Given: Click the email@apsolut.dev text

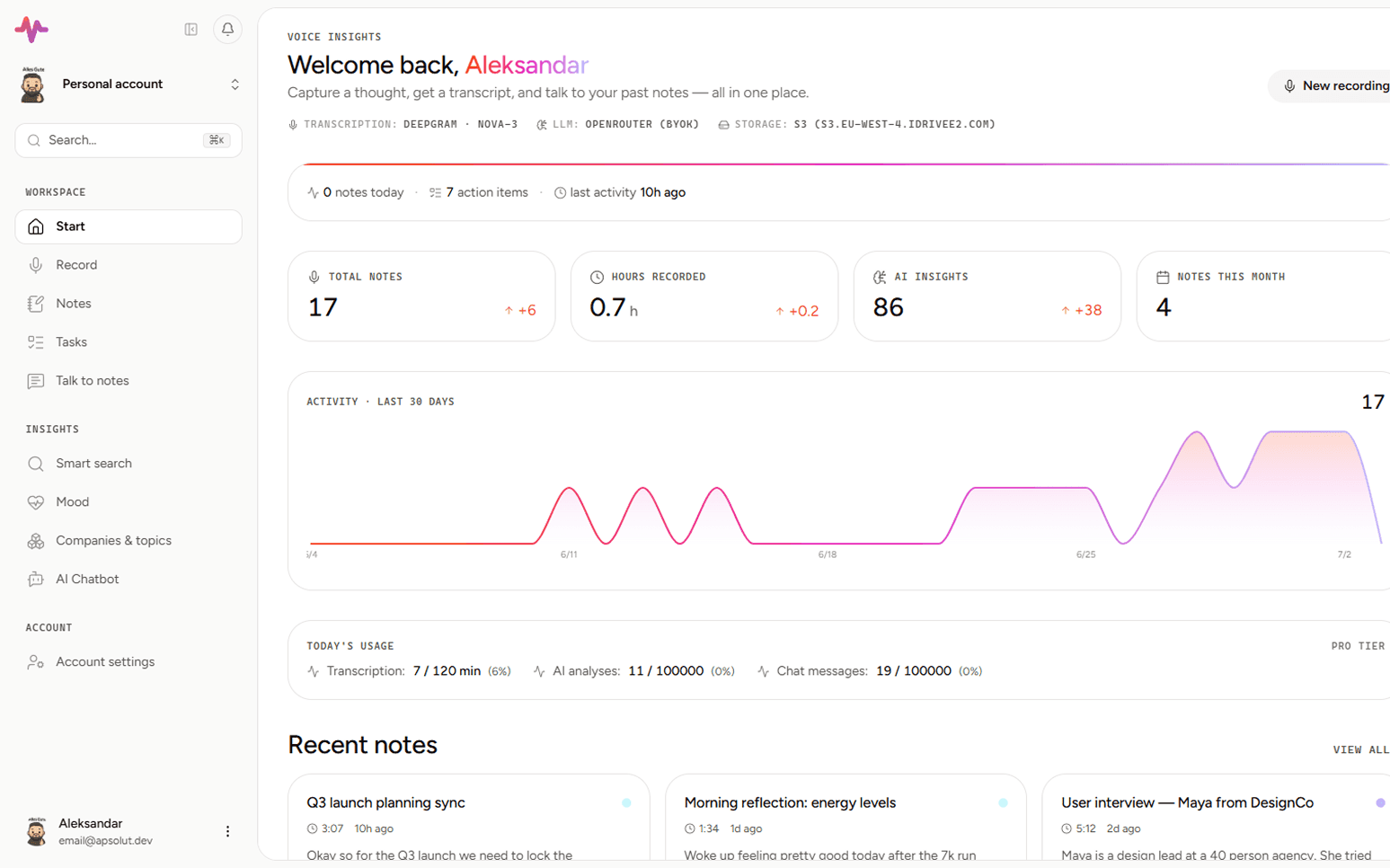Looking at the screenshot, I should (105, 842).
